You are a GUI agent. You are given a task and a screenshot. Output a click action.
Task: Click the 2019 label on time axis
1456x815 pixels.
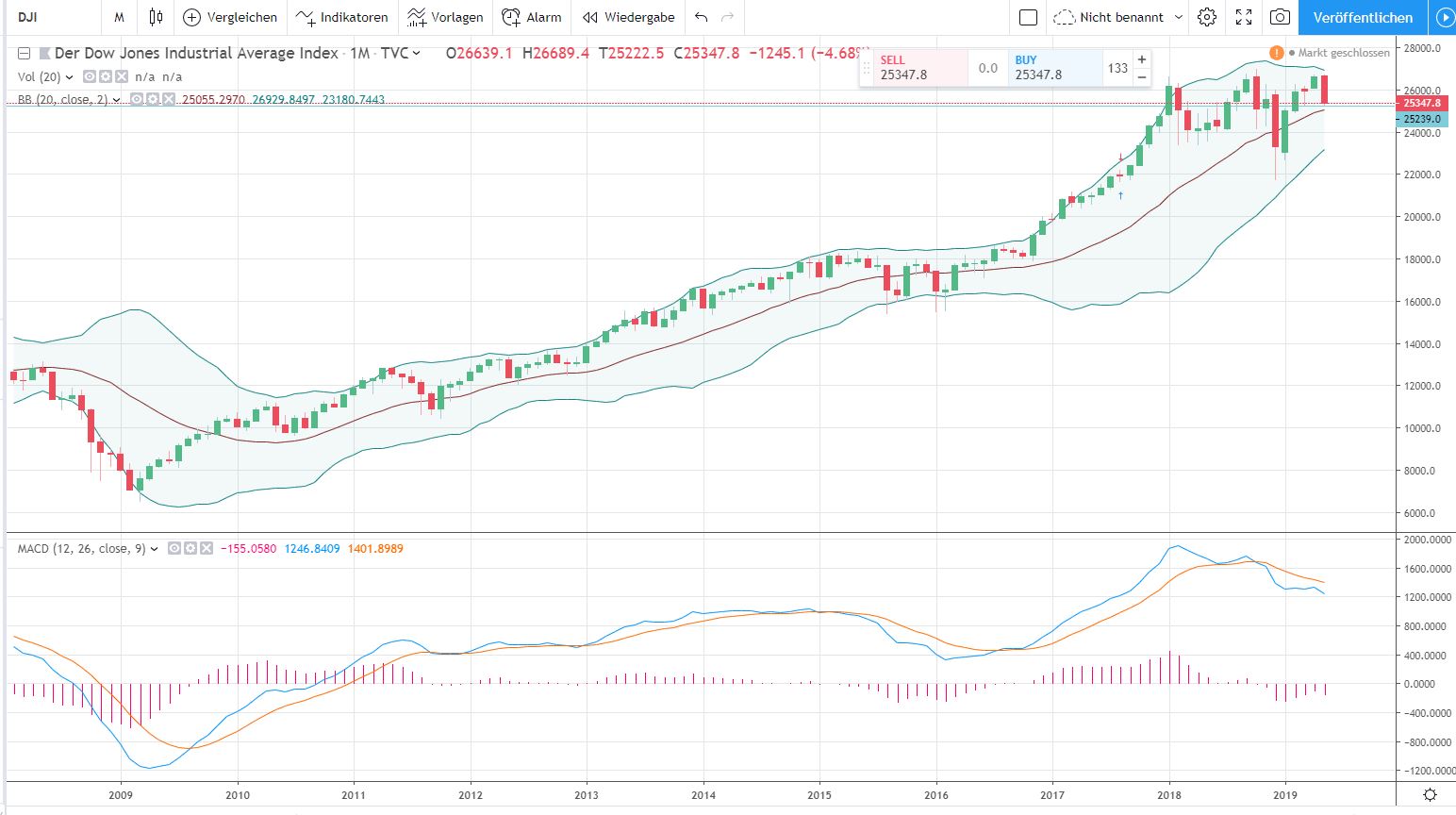pos(1285,795)
